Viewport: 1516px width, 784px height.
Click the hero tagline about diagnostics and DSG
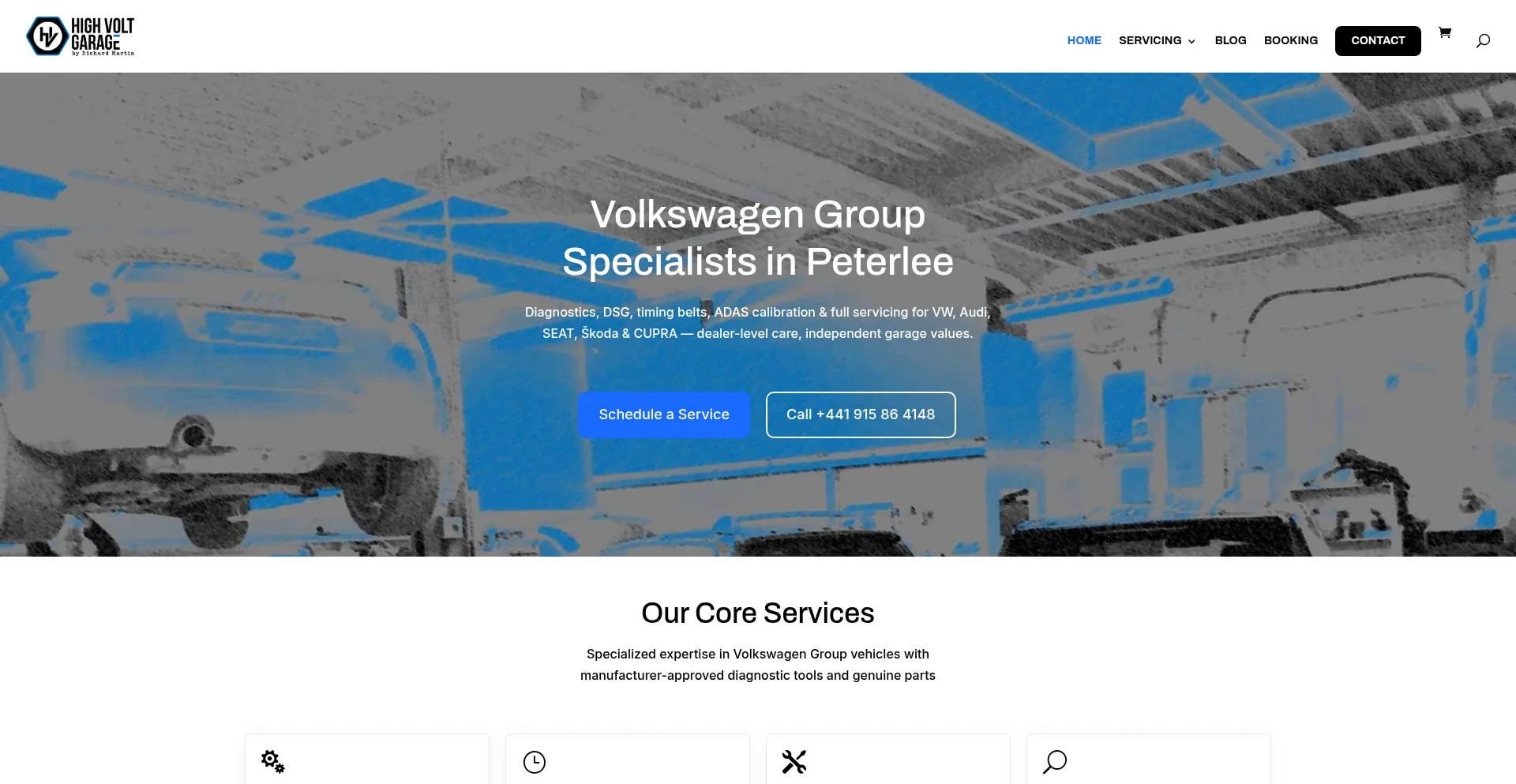[758, 323]
